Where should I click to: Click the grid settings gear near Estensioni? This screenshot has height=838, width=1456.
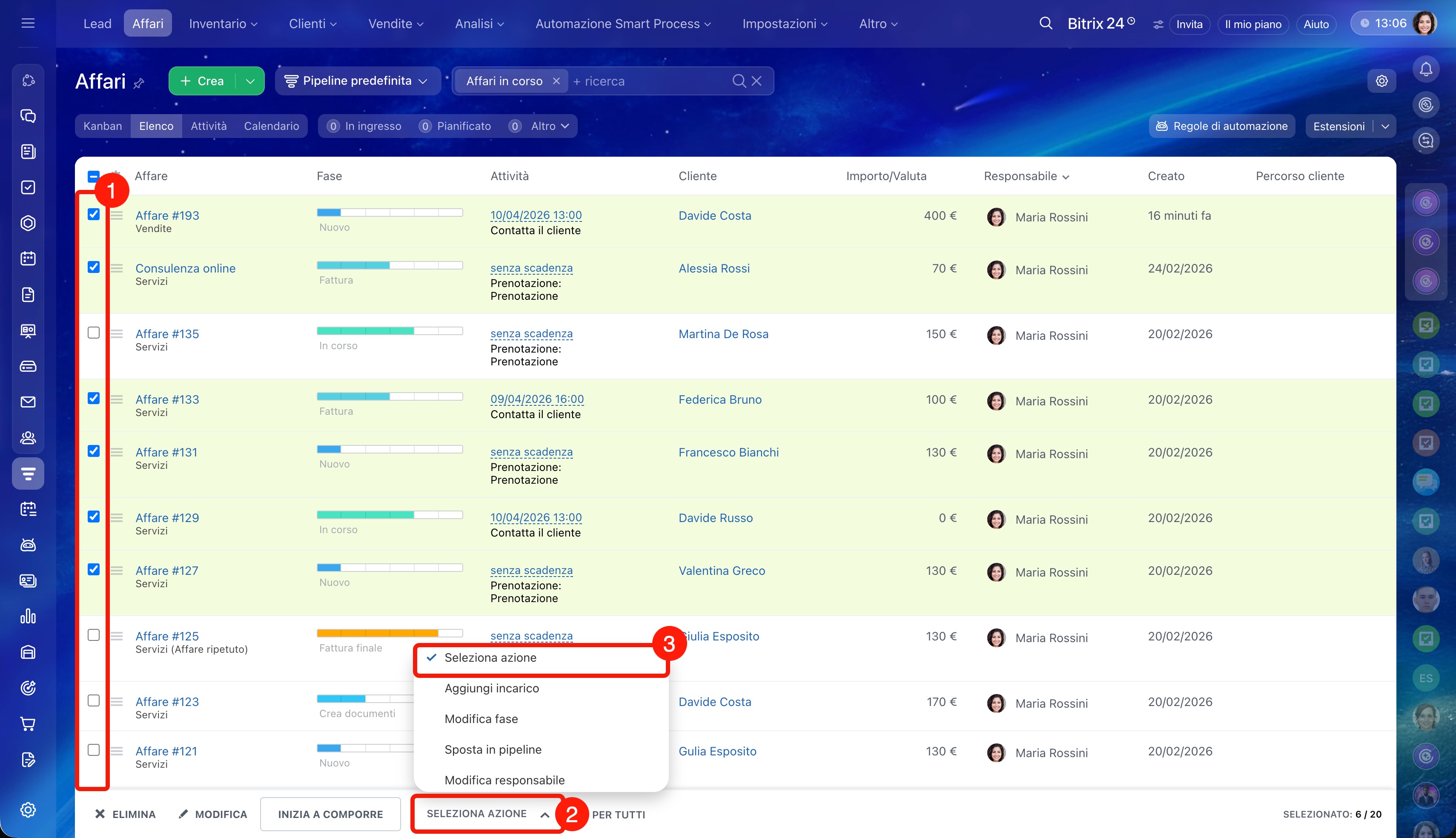tap(1381, 81)
